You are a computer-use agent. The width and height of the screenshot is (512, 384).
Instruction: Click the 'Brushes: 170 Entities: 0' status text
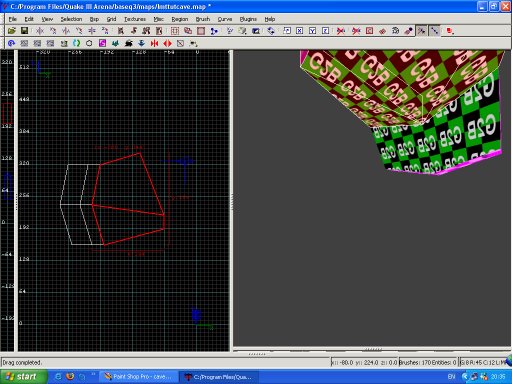(x=427, y=362)
